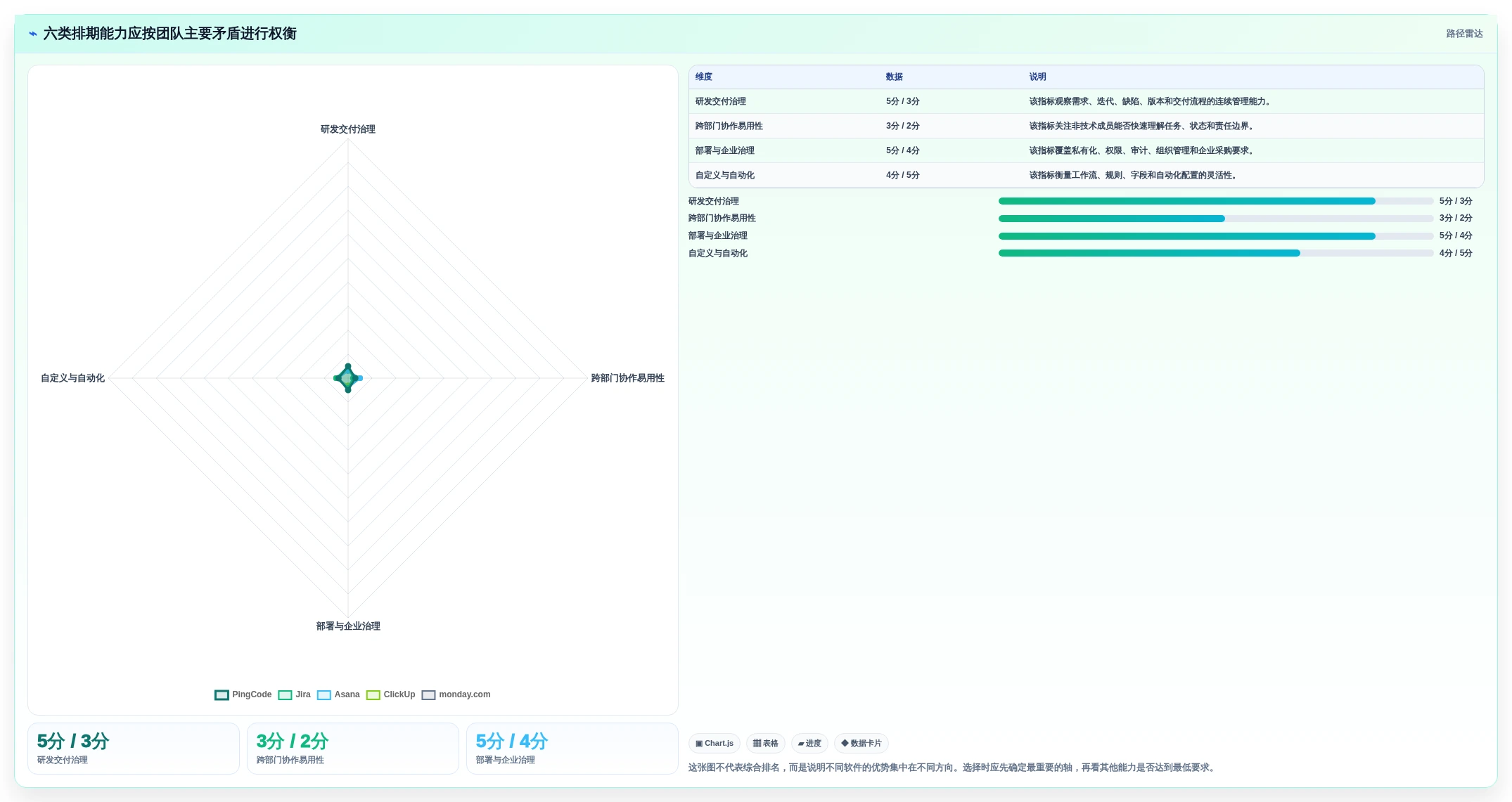Screen dimensions: 1512x802
Task: Click the title 六类排期能力应按团队主要矛盾进行权衡
Action: 169,34
